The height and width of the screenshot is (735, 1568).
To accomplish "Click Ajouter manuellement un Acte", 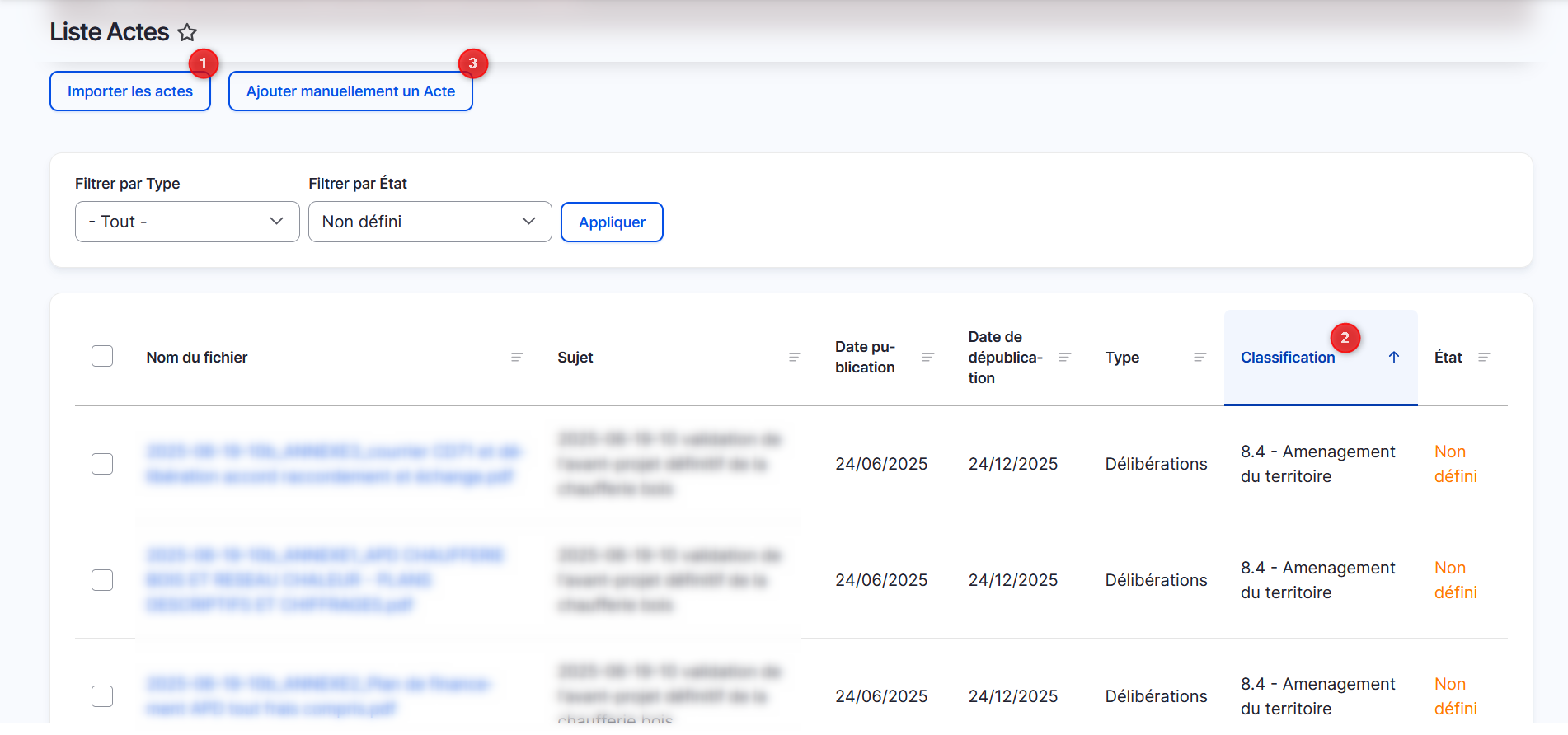I will coord(350,91).
